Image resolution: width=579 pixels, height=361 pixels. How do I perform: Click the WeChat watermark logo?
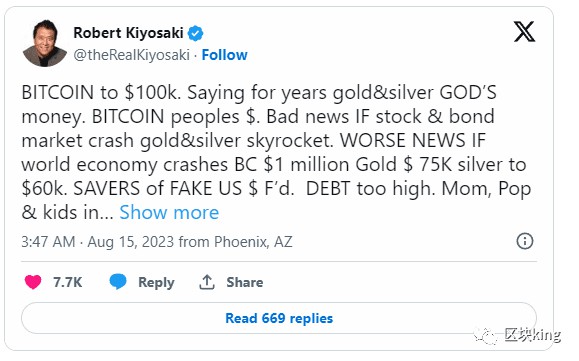(x=486, y=336)
